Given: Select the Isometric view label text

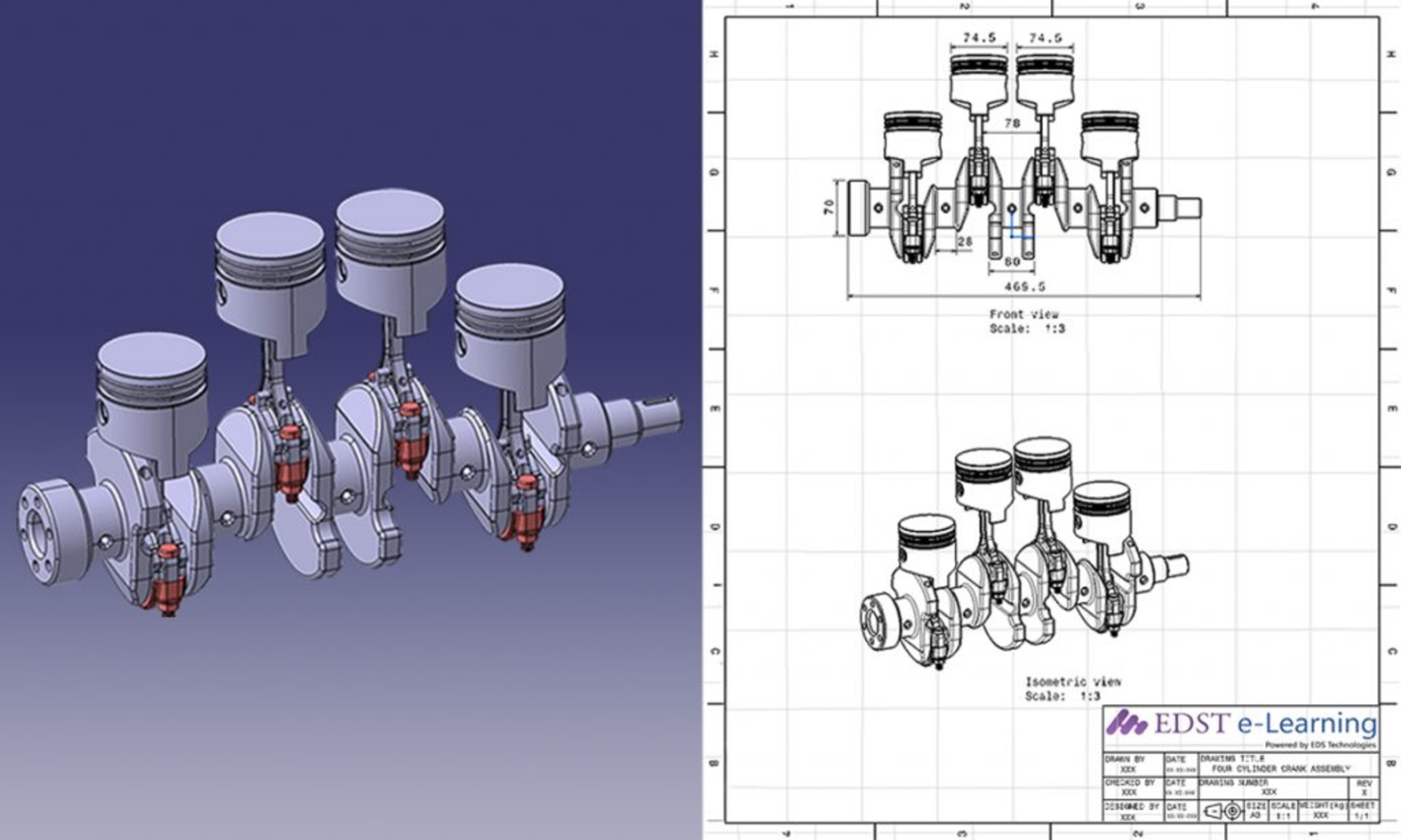Looking at the screenshot, I should pyautogui.click(x=1073, y=682).
